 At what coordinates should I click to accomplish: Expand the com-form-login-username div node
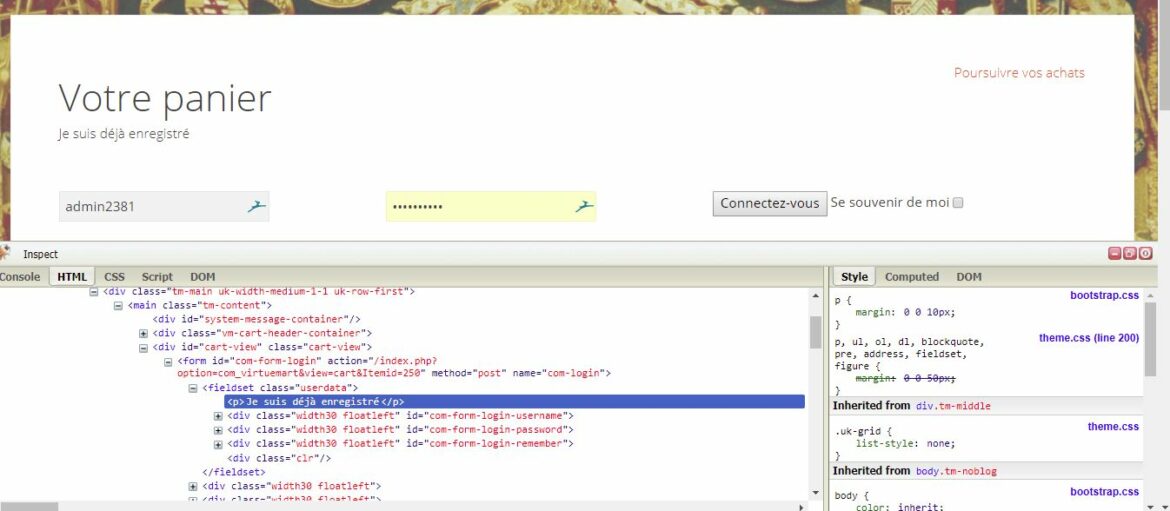click(219, 416)
